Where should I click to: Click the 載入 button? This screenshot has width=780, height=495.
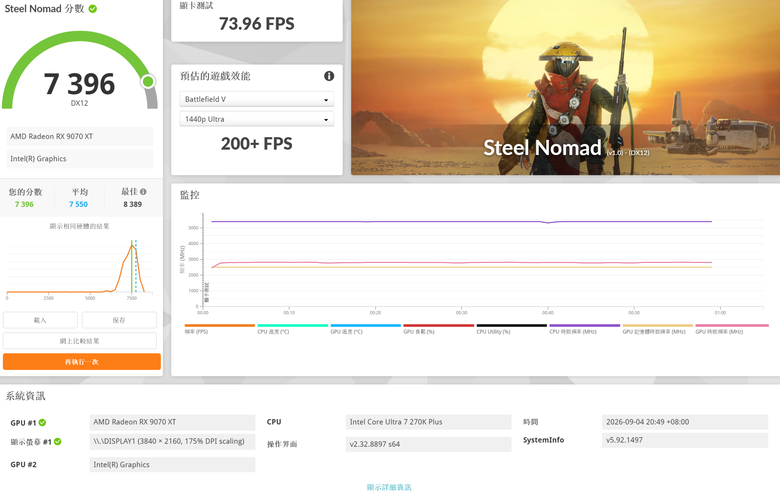click(x=40, y=320)
